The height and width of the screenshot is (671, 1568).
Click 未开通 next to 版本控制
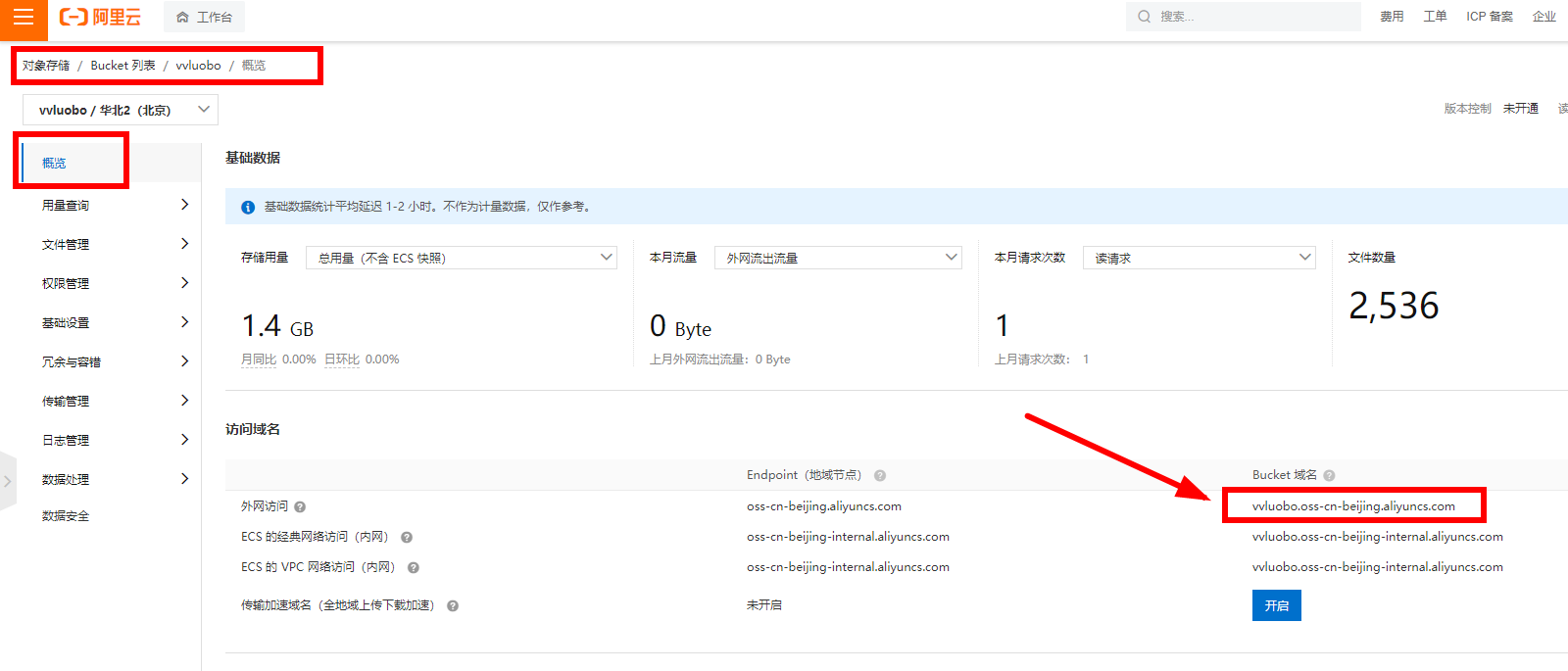point(1521,109)
